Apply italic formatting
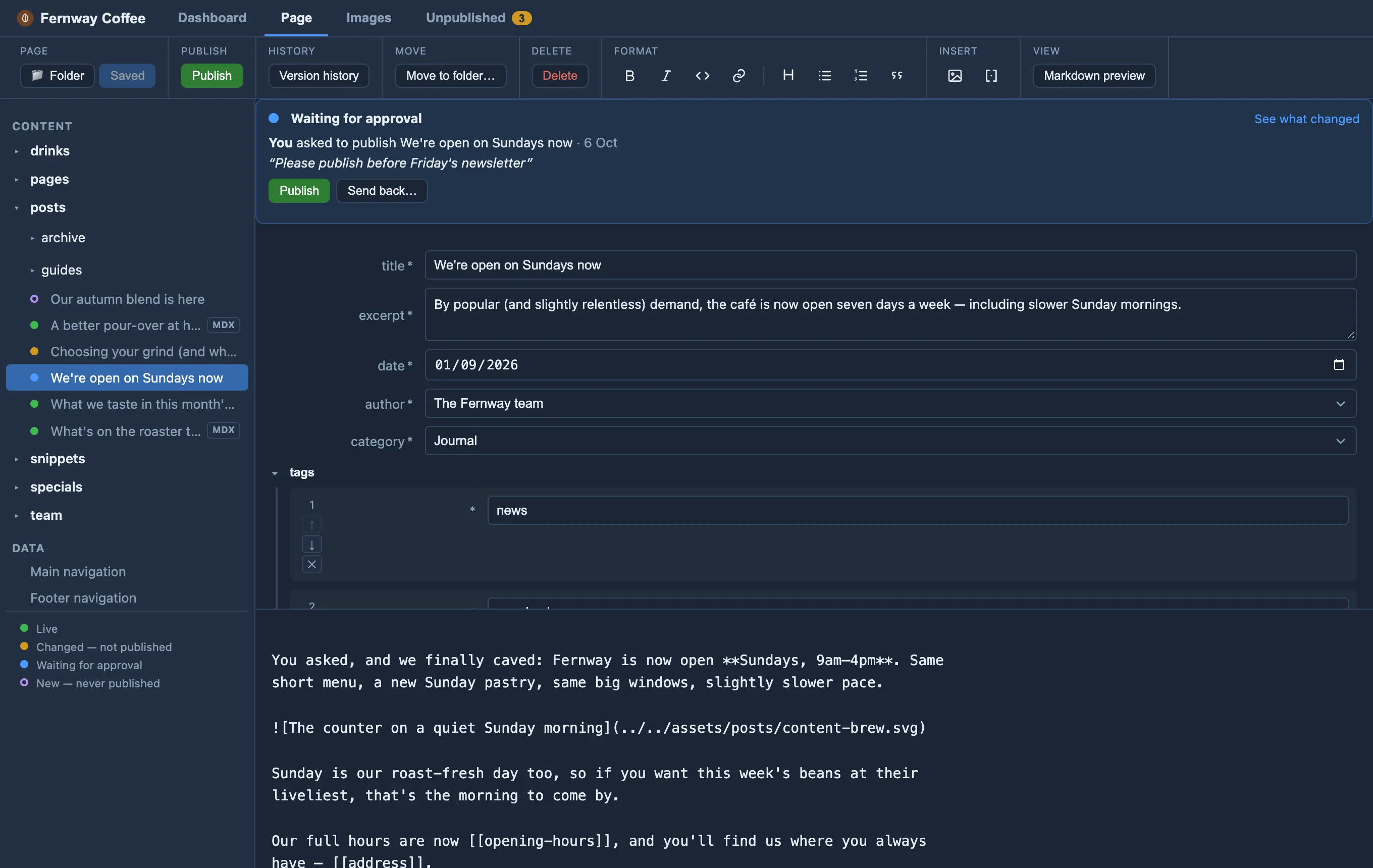Image resolution: width=1373 pixels, height=868 pixels. click(666, 76)
